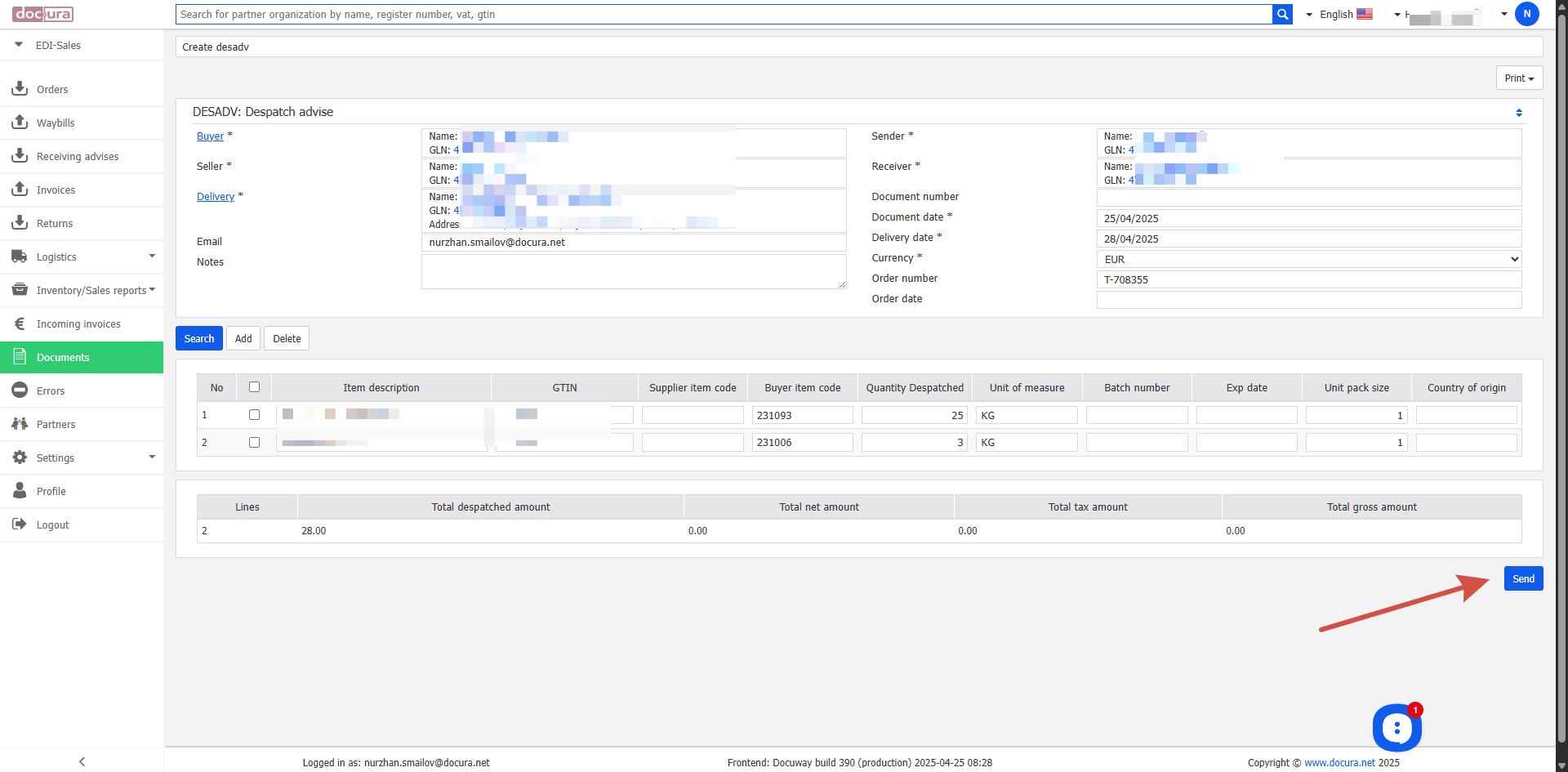This screenshot has height=772, width=1568.
Task: Click the Inventory/Sales reports box icon
Action: point(20,289)
